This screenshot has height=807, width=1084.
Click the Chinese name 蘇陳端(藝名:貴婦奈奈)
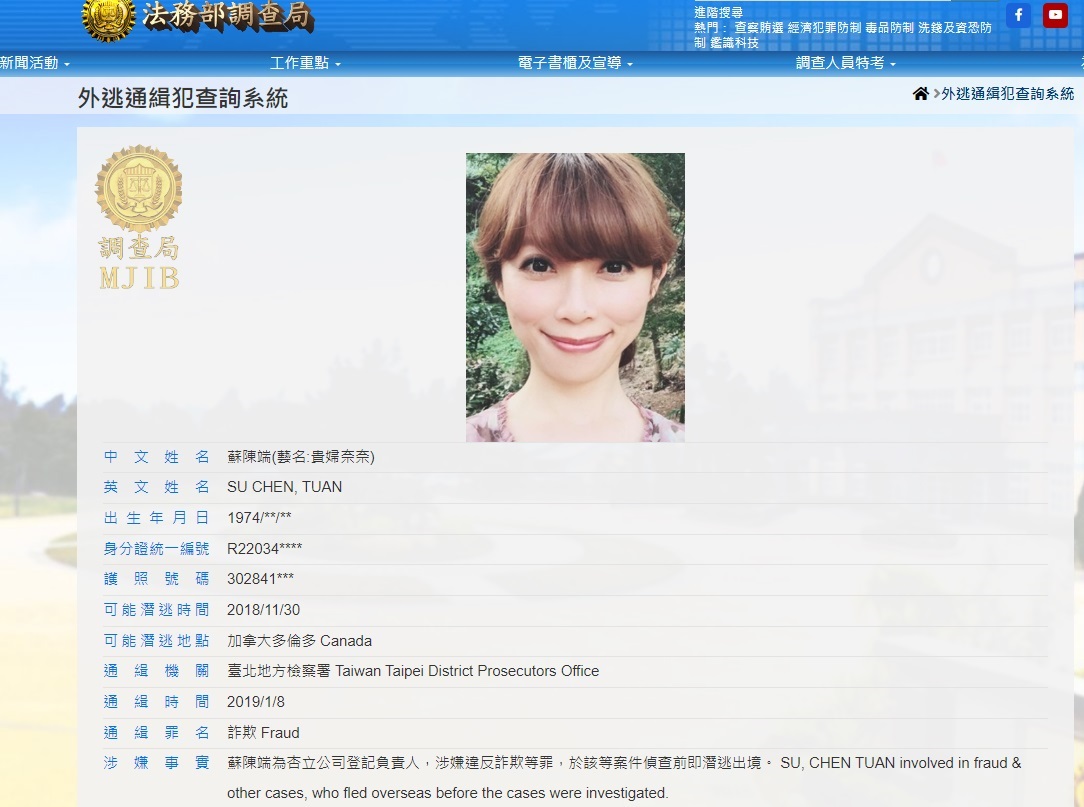[301, 456]
